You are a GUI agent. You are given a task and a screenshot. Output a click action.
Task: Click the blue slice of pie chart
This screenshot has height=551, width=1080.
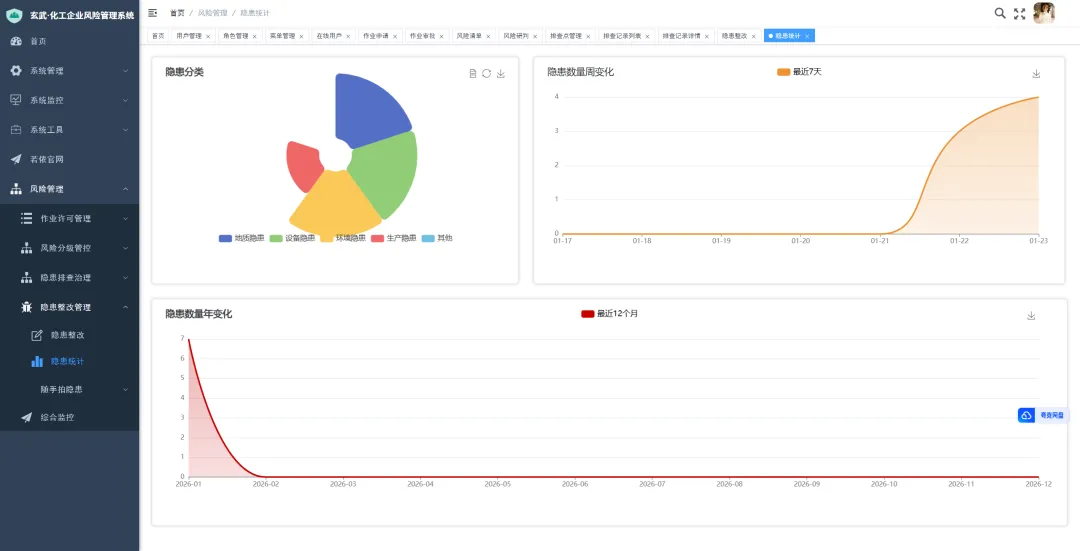[x=370, y=108]
